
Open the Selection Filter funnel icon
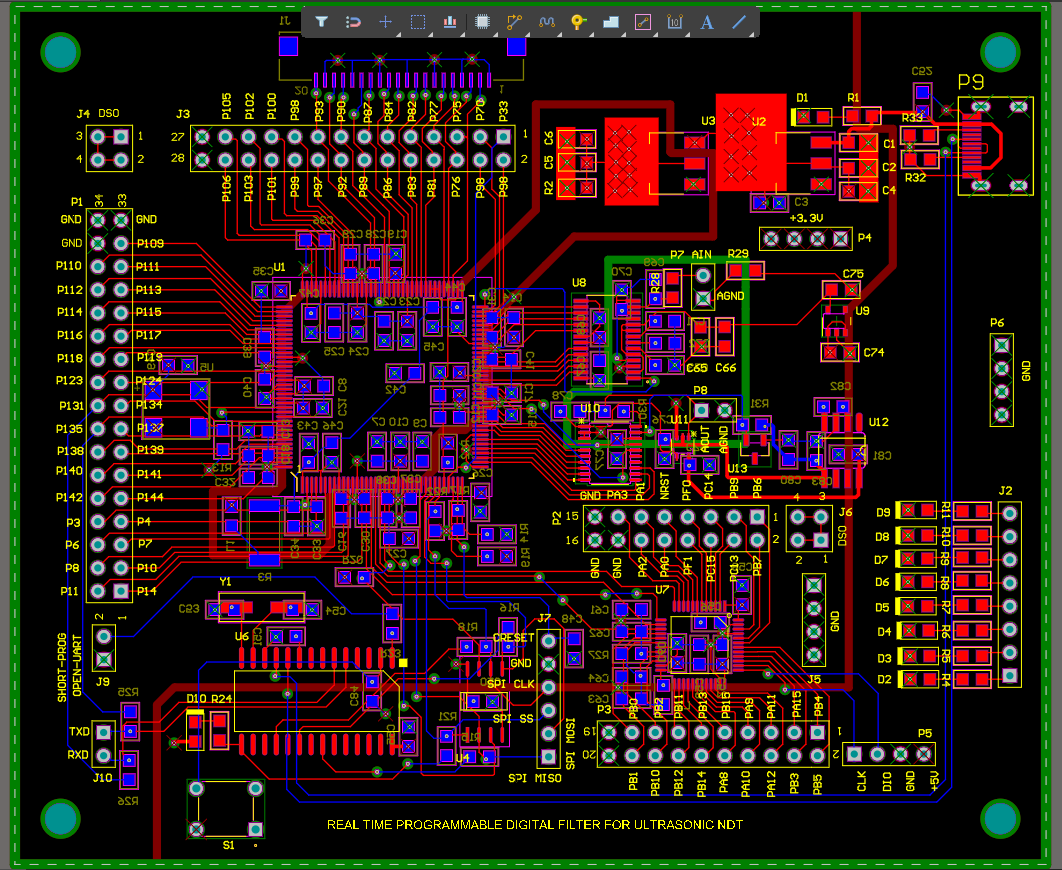[321, 21]
